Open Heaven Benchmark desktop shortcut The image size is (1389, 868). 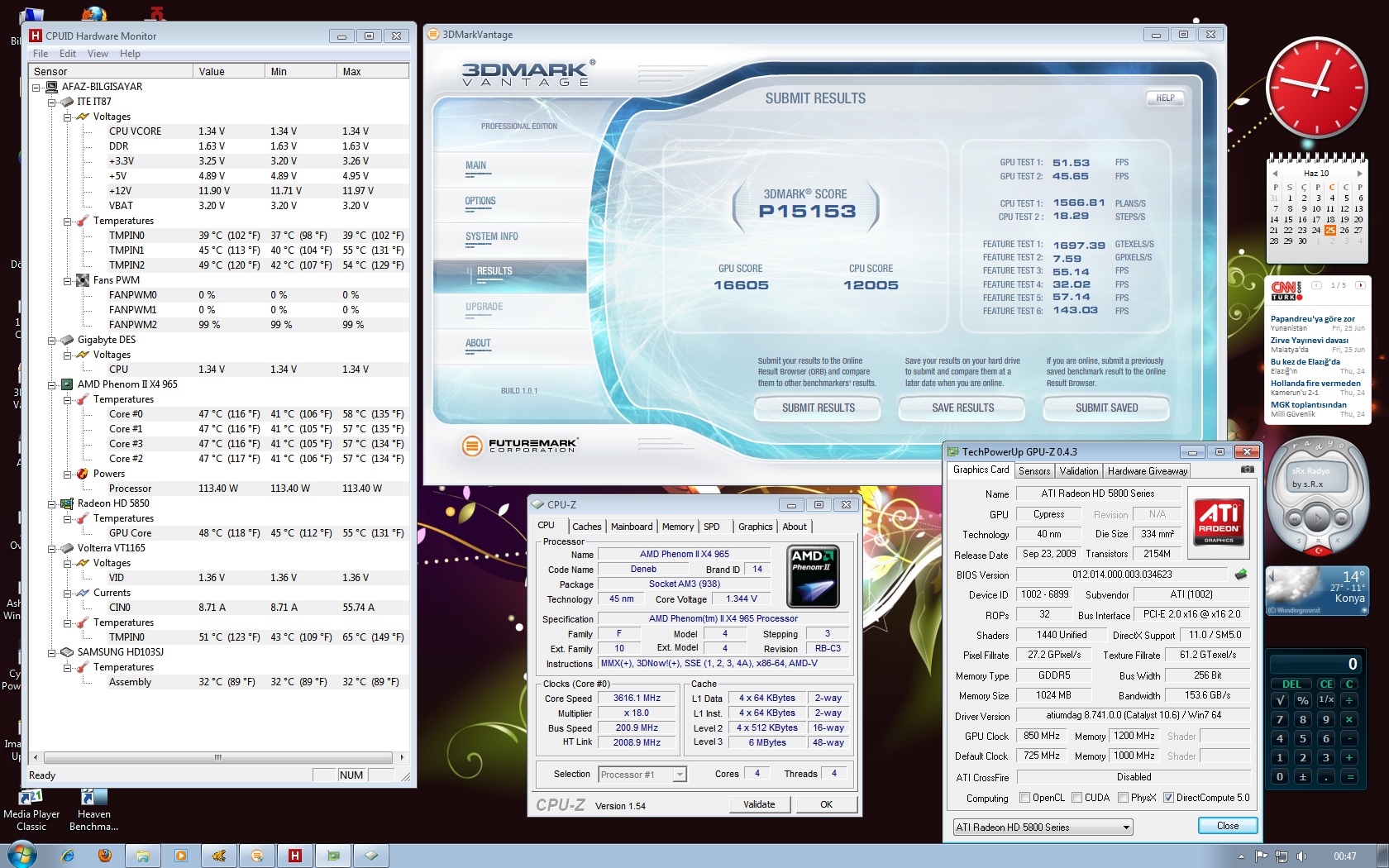coord(93,809)
